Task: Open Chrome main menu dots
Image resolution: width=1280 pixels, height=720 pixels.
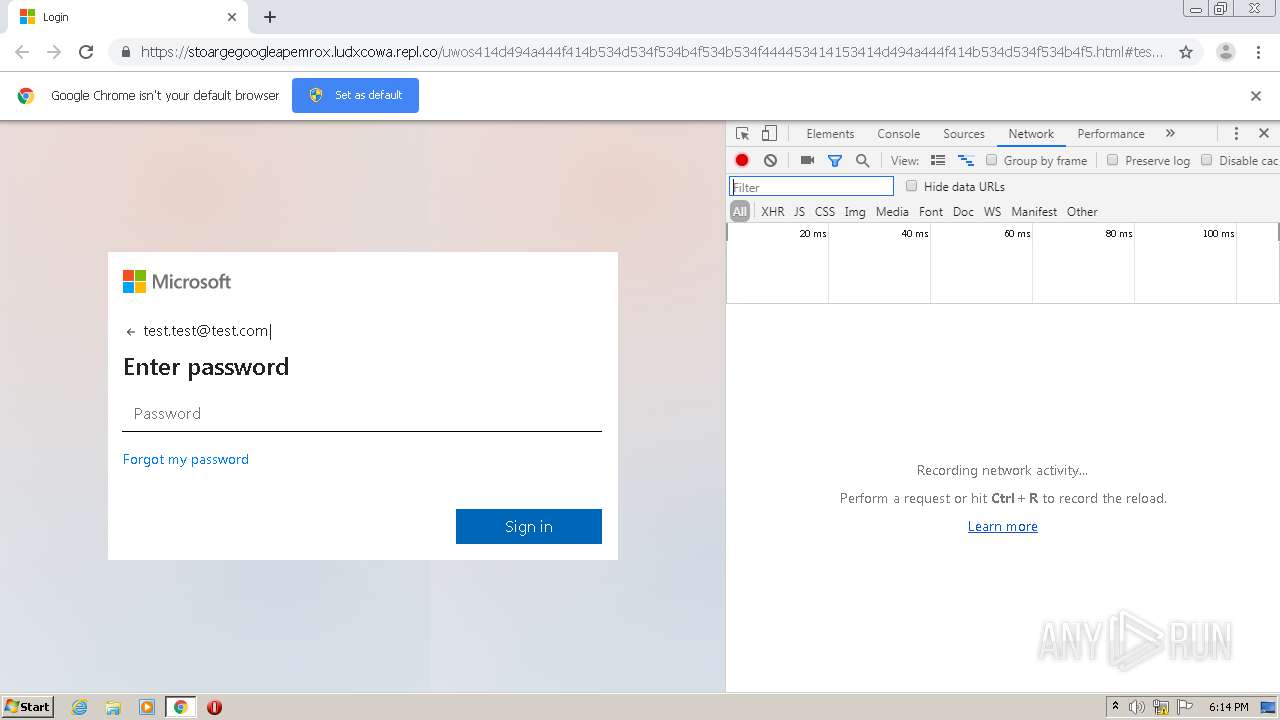Action: [x=1258, y=52]
